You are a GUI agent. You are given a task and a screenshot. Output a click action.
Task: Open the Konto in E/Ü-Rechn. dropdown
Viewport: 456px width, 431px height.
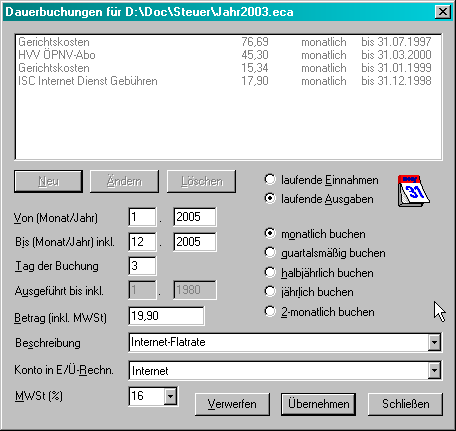point(434,370)
